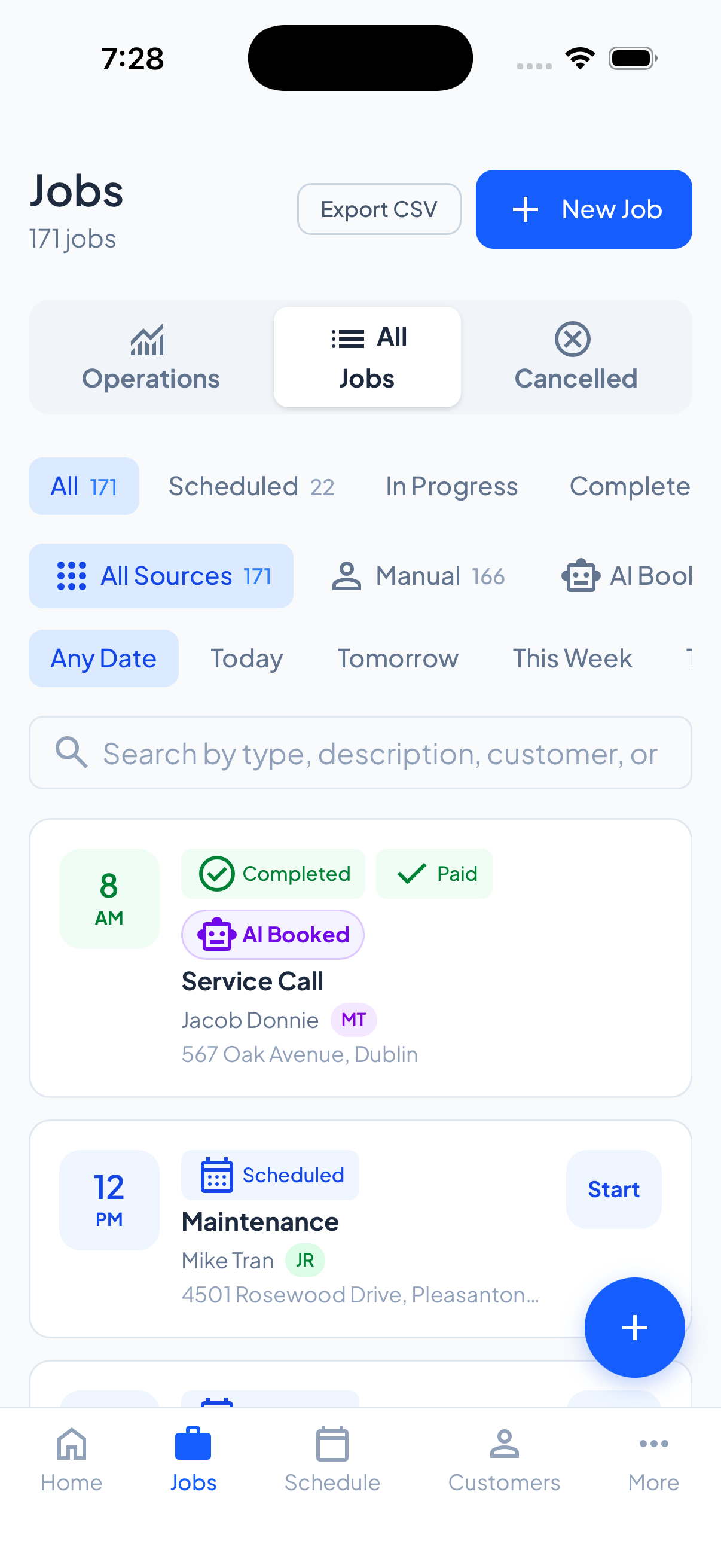Show the Cancelled jobs view
The width and height of the screenshot is (721, 1568).
576,357
